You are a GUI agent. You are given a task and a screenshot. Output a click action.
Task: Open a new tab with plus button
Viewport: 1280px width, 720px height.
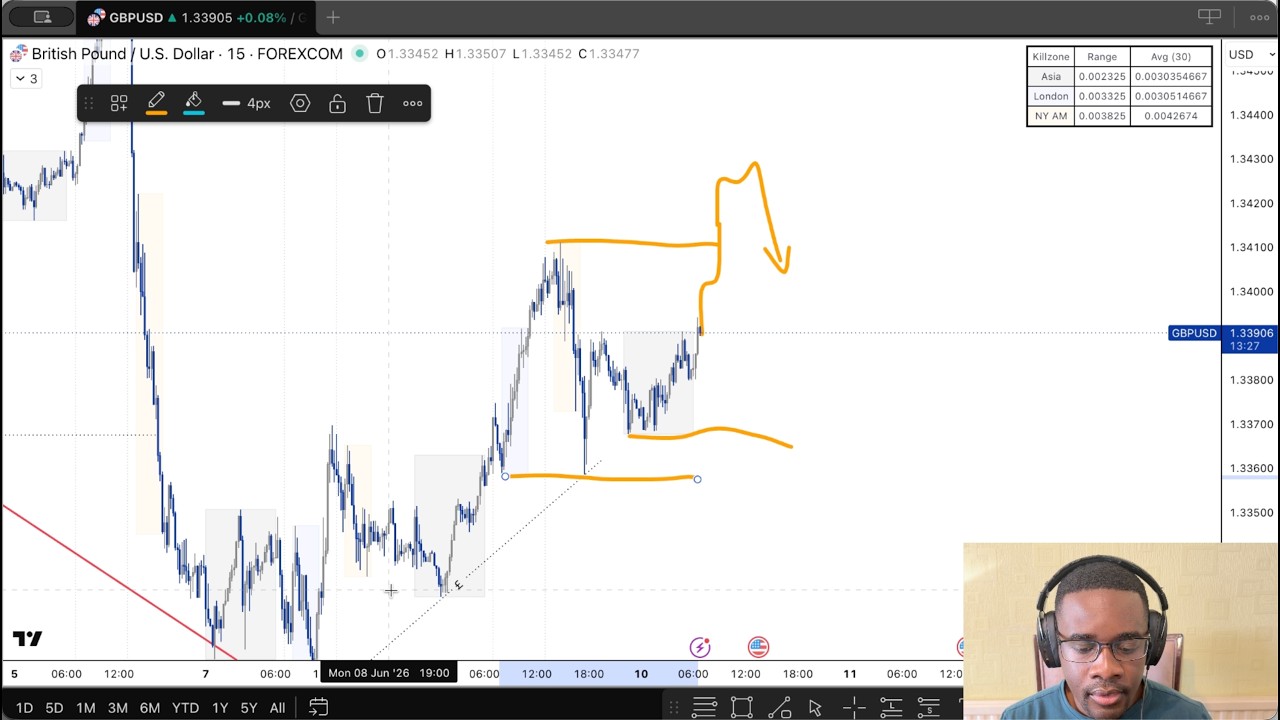coord(333,17)
